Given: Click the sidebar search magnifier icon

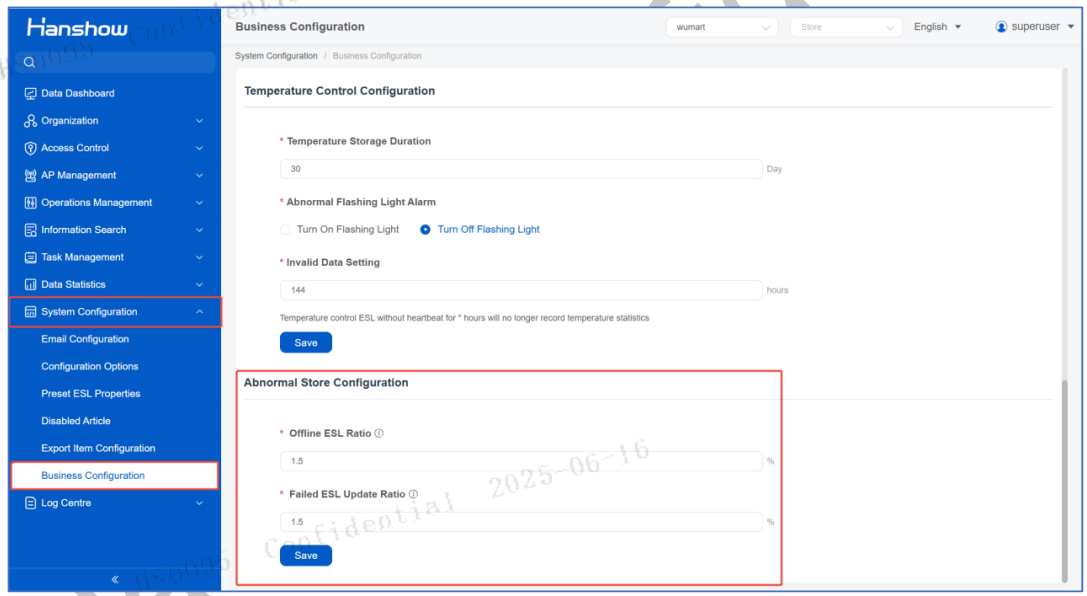Looking at the screenshot, I should [x=29, y=62].
